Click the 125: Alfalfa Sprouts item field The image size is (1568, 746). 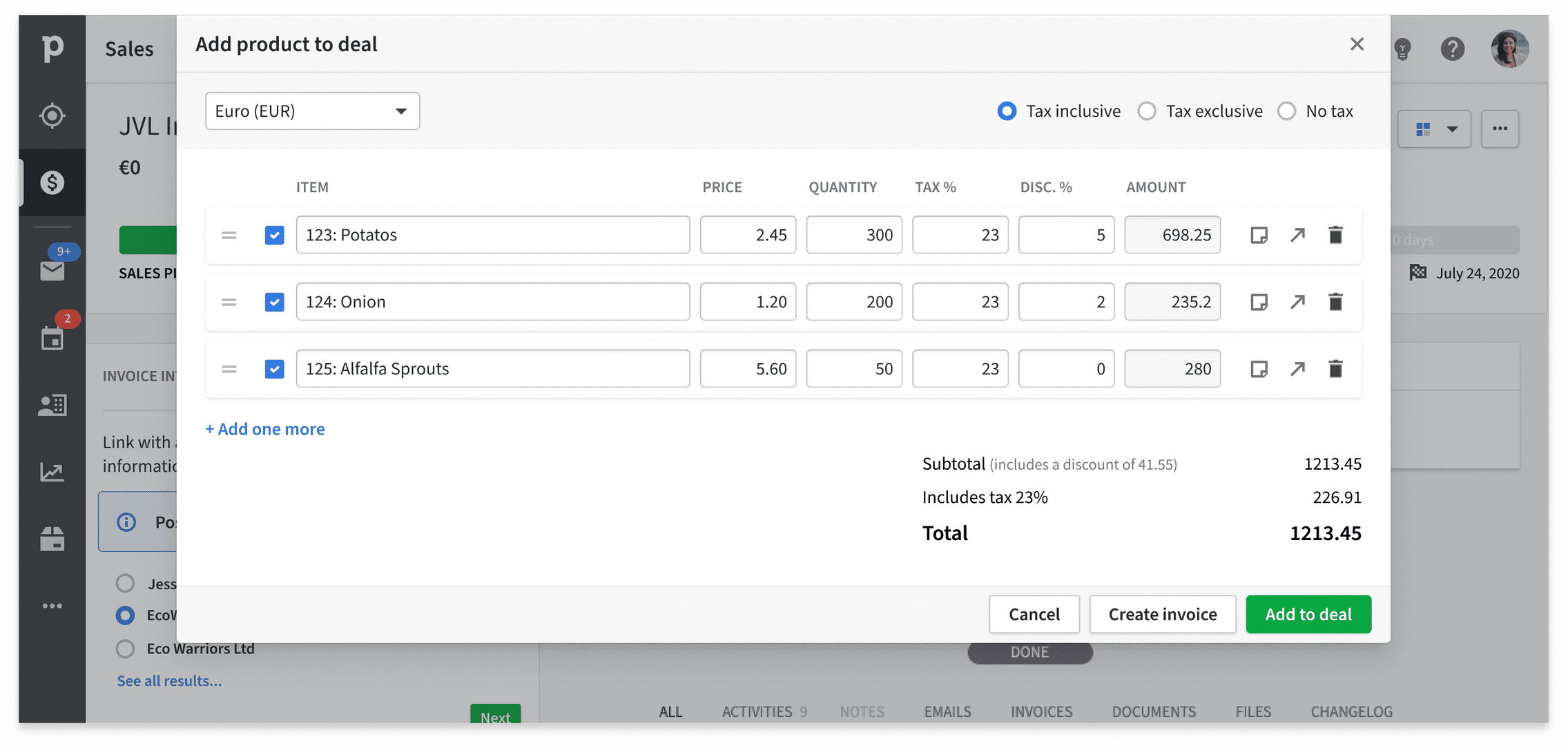(x=493, y=369)
